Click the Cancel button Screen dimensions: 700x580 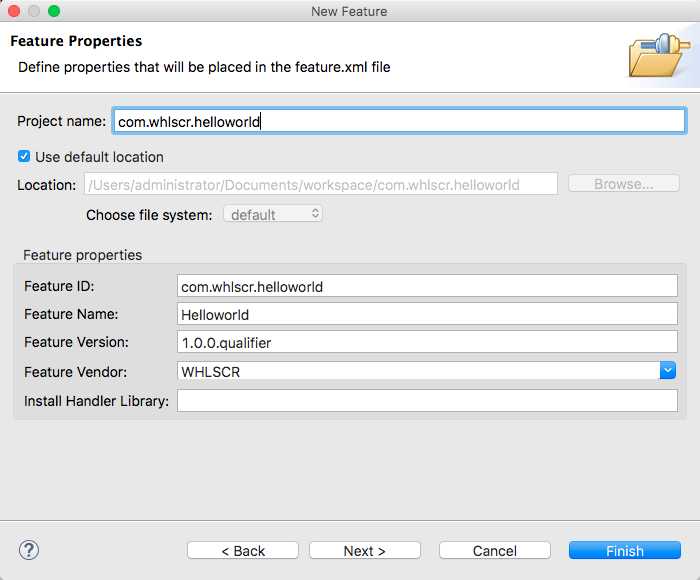click(495, 551)
